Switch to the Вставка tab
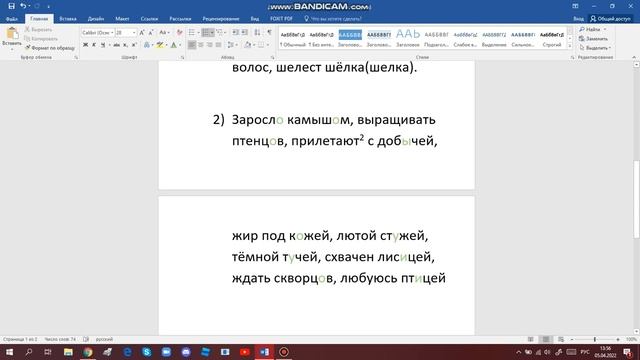Image resolution: width=640 pixels, height=360 pixels. click(68, 19)
